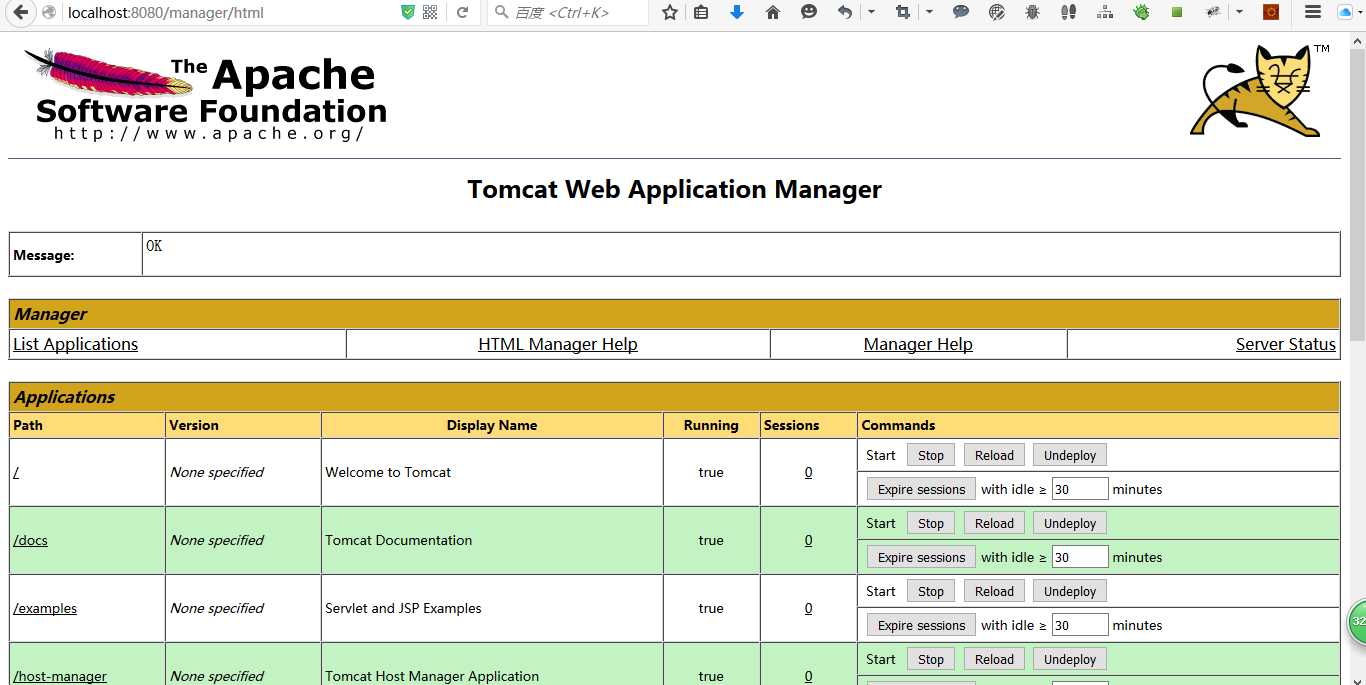
Task: Select the crop screenshot tool icon
Action: [x=903, y=12]
